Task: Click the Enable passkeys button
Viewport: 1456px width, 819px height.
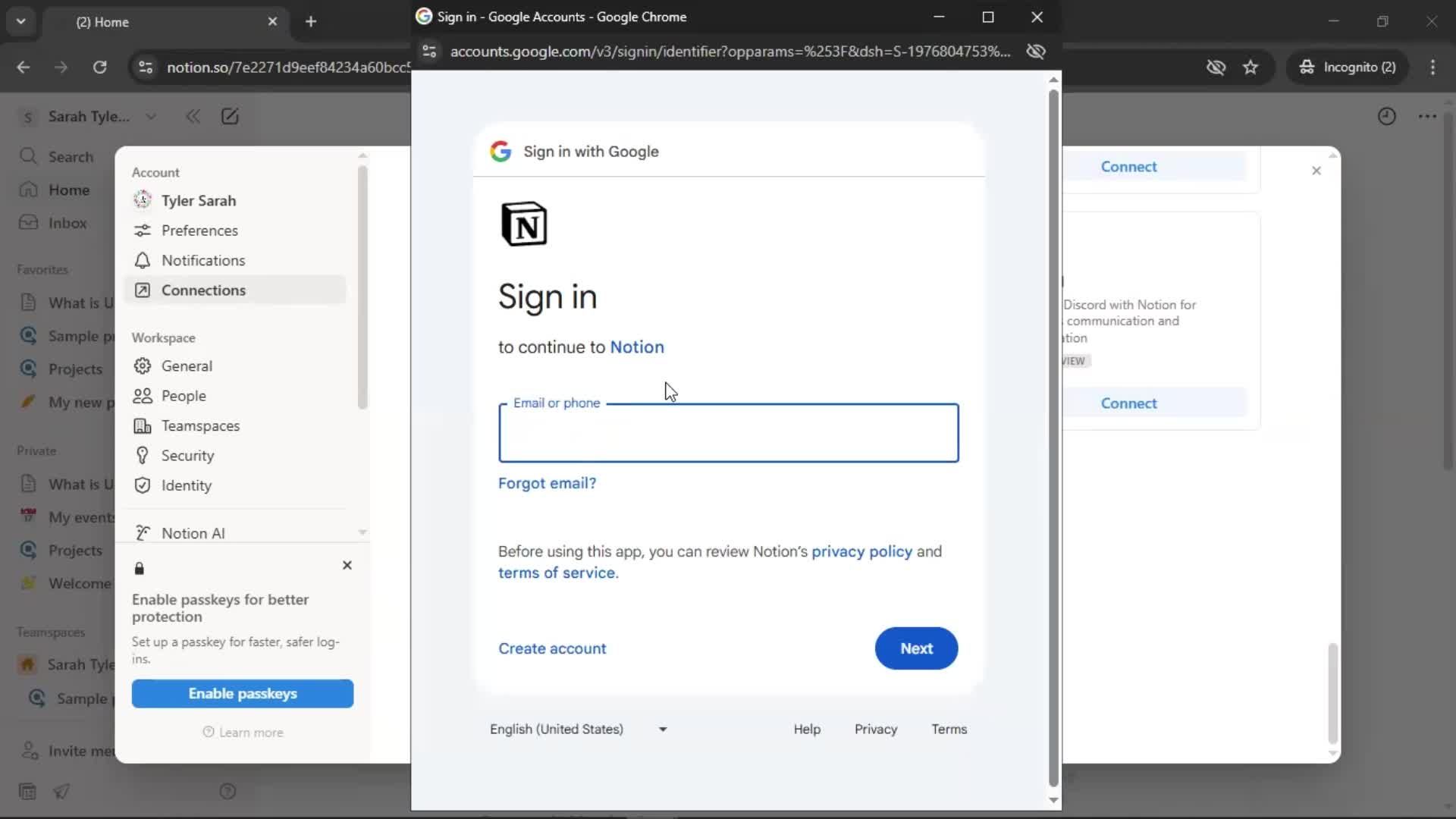Action: point(242,693)
